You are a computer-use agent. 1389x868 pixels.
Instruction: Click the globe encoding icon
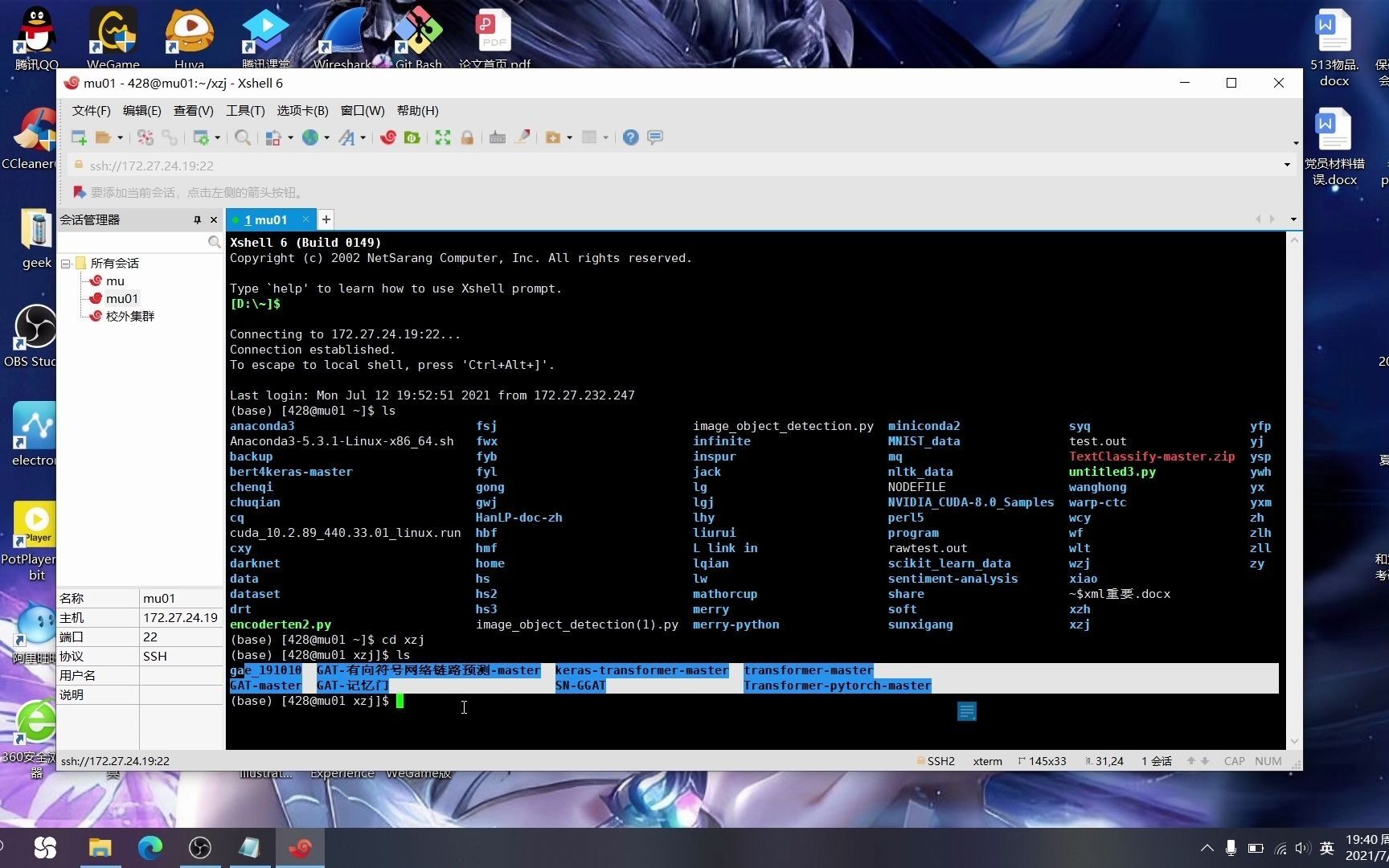pyautogui.click(x=310, y=137)
